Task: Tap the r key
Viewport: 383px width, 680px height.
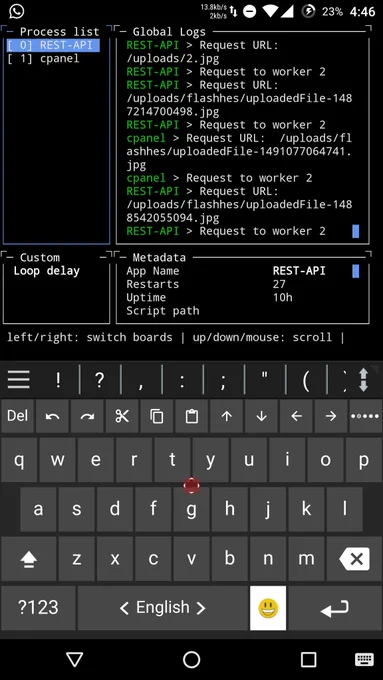Action: tap(134, 460)
